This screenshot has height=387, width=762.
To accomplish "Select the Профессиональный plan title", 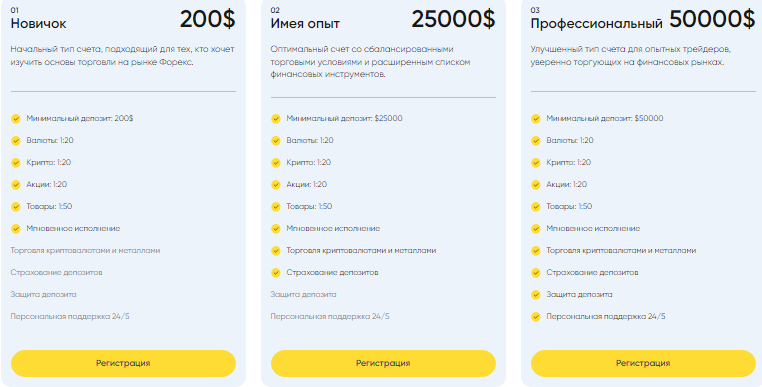I will pos(597,24).
